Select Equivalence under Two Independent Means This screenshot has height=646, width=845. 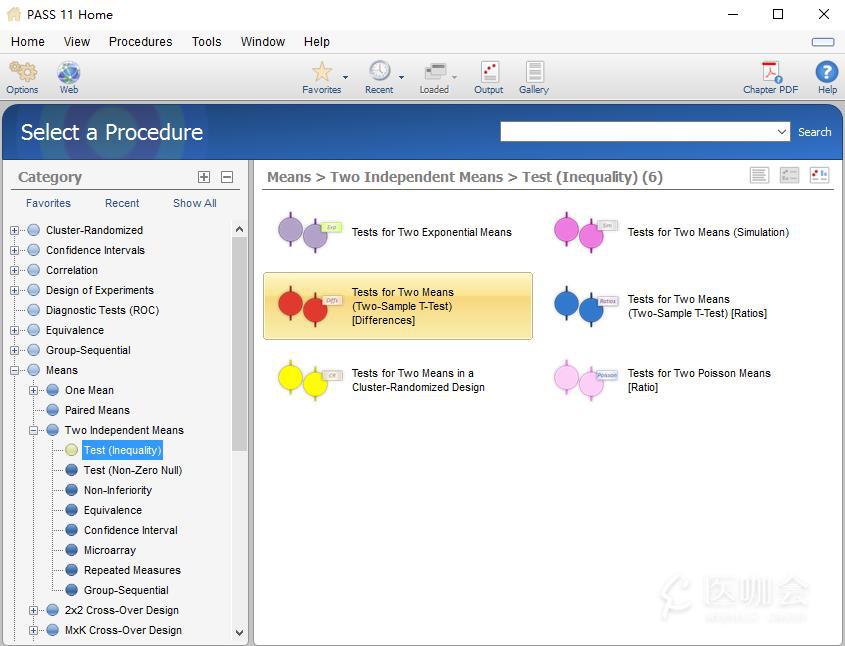coord(113,510)
